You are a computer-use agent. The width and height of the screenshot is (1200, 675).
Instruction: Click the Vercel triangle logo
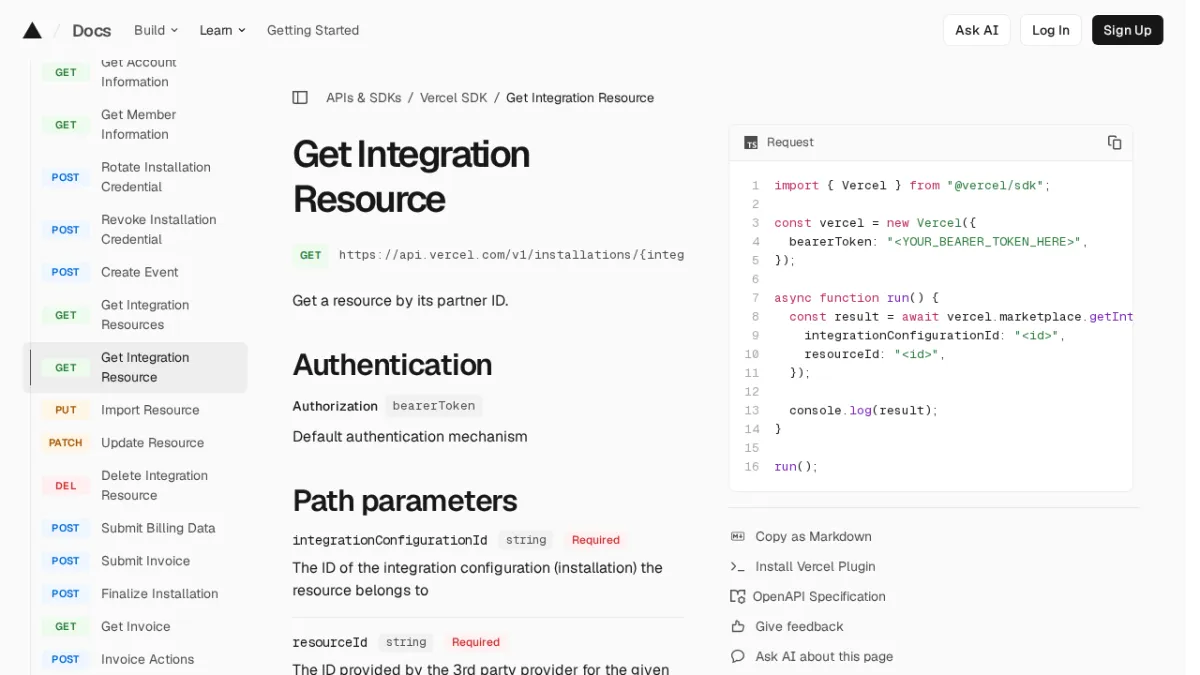tap(32, 30)
